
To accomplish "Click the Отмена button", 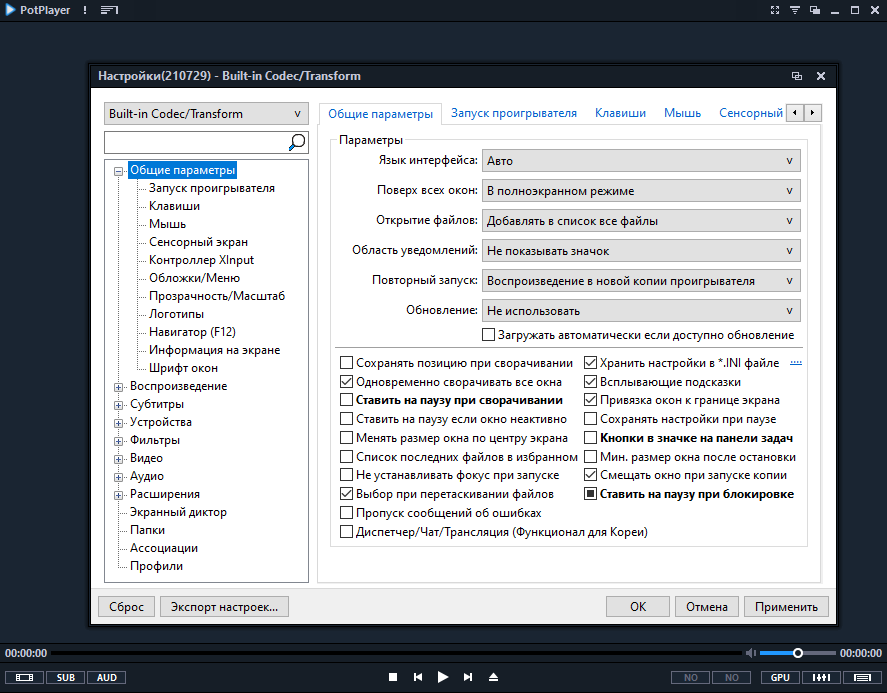I will coord(707,606).
